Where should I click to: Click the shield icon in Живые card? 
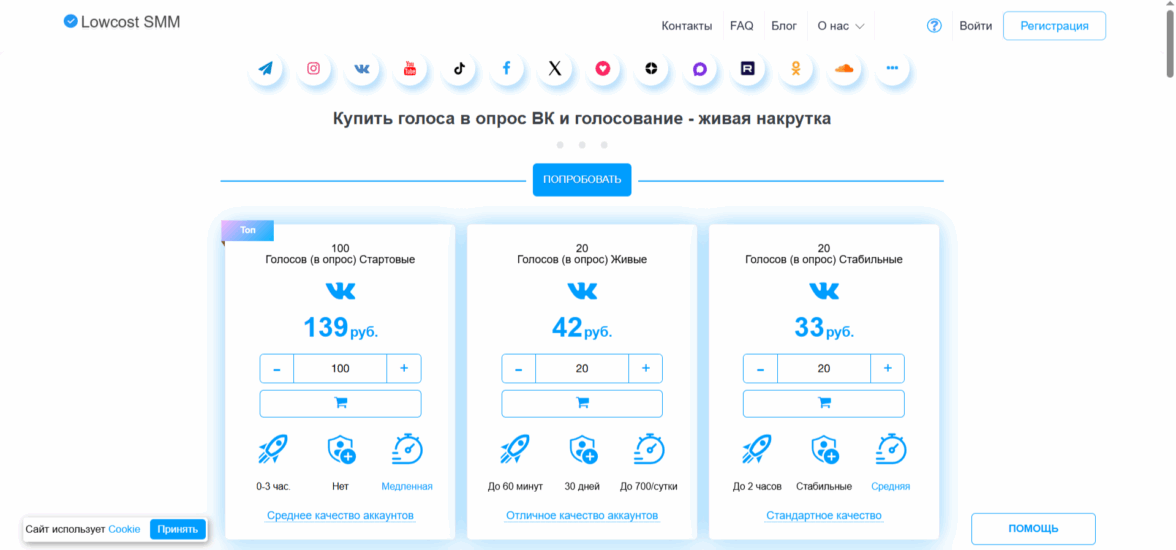[x=582, y=449]
